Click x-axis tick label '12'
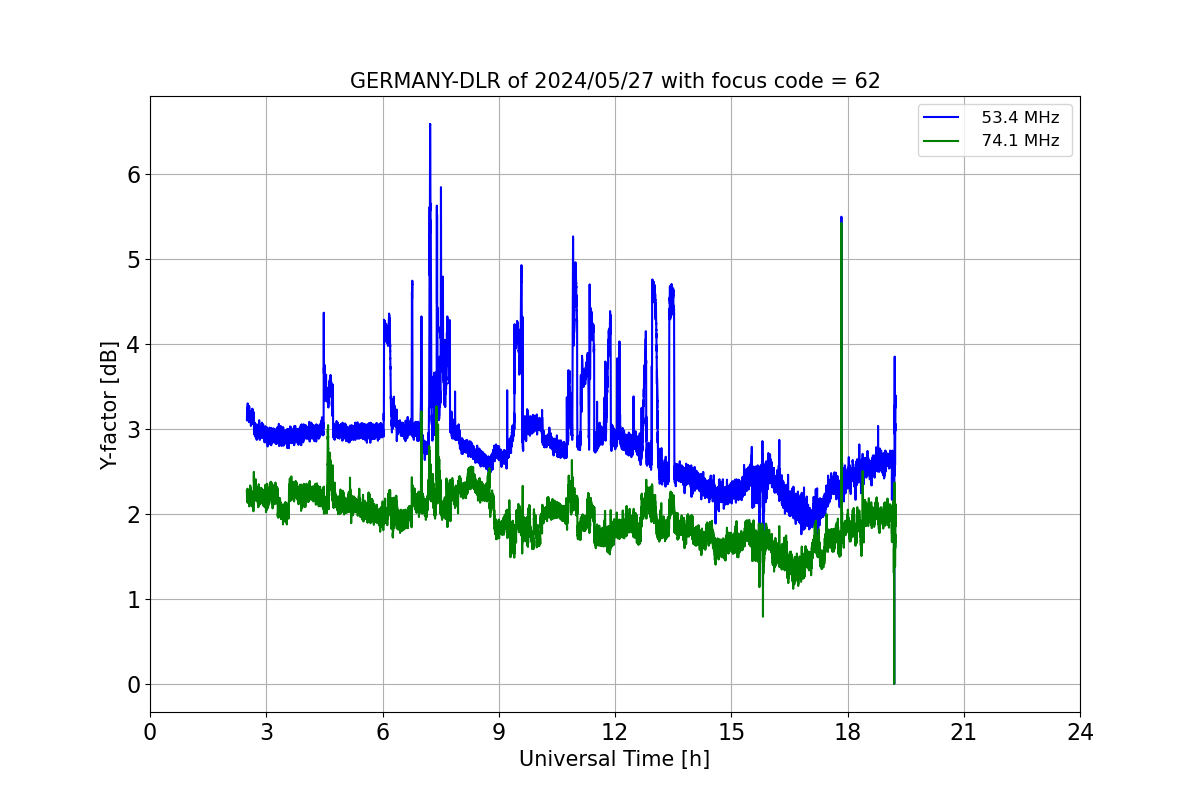Image resolution: width=1200 pixels, height=800 pixels. click(615, 732)
